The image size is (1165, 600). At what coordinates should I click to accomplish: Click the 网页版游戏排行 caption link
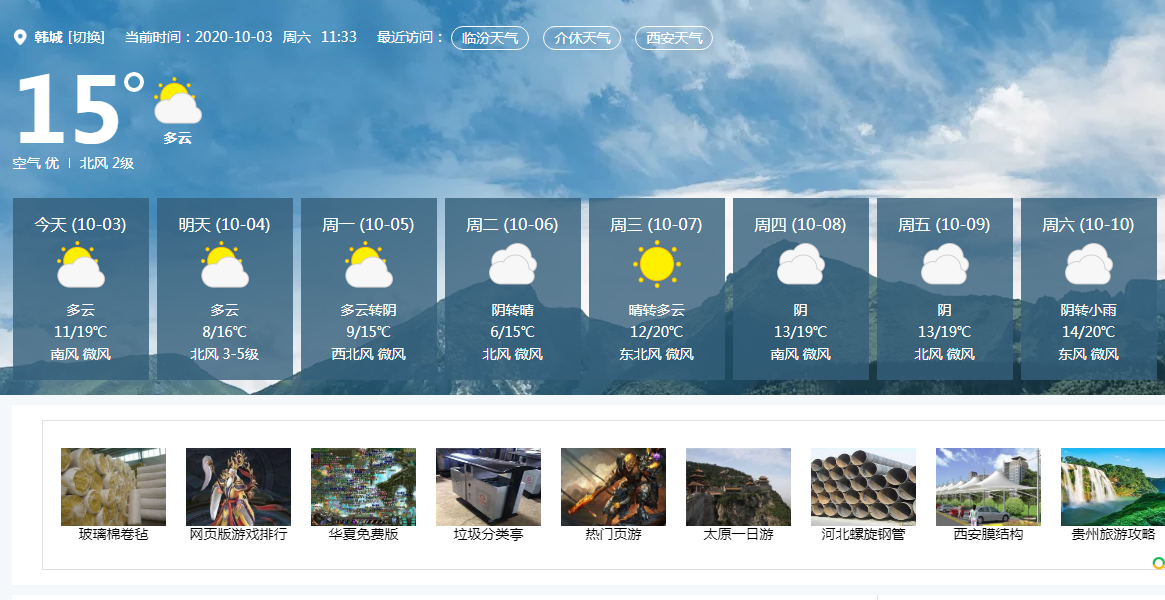tap(238, 534)
